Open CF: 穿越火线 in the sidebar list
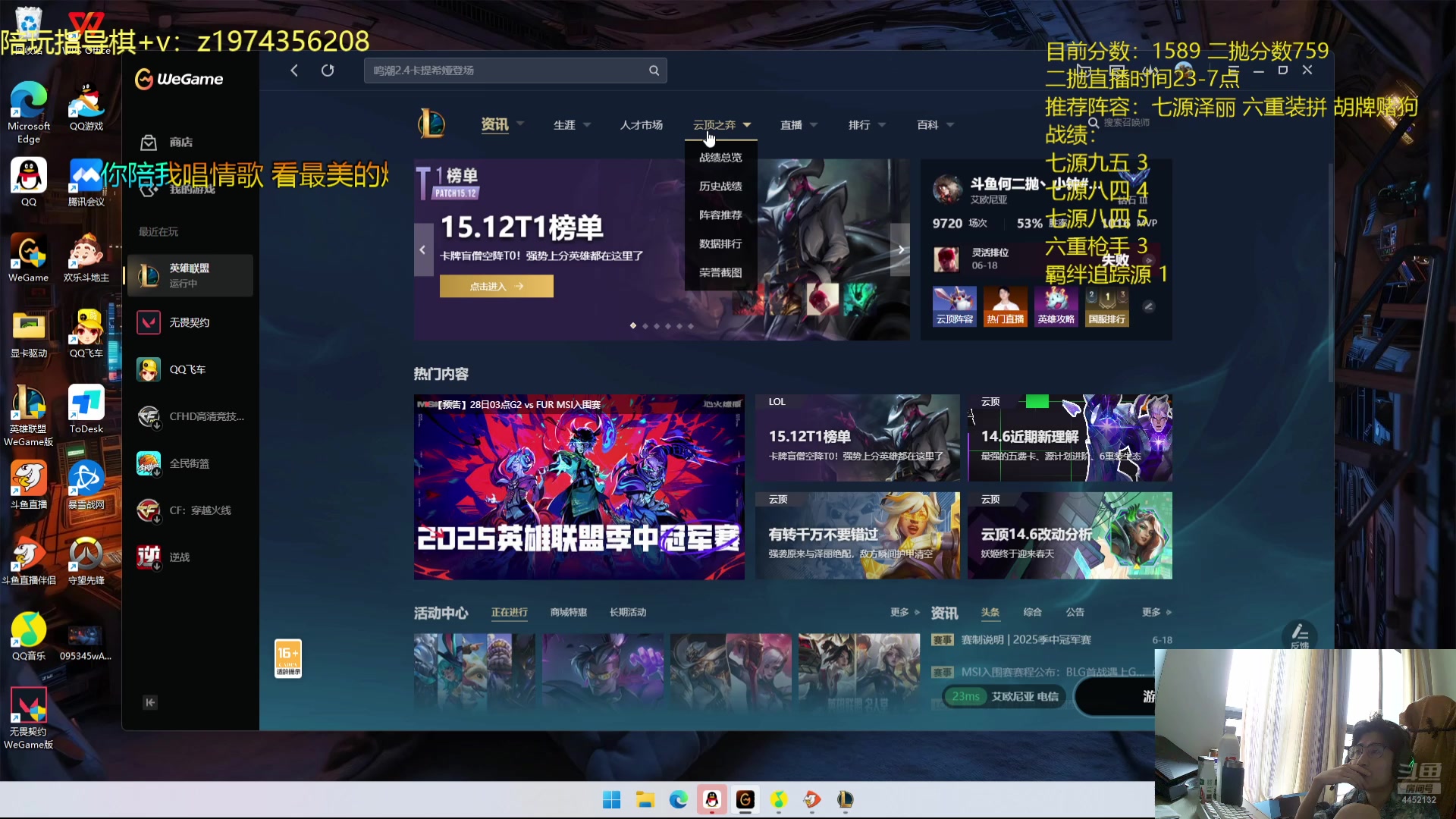1456x819 pixels. 190,510
